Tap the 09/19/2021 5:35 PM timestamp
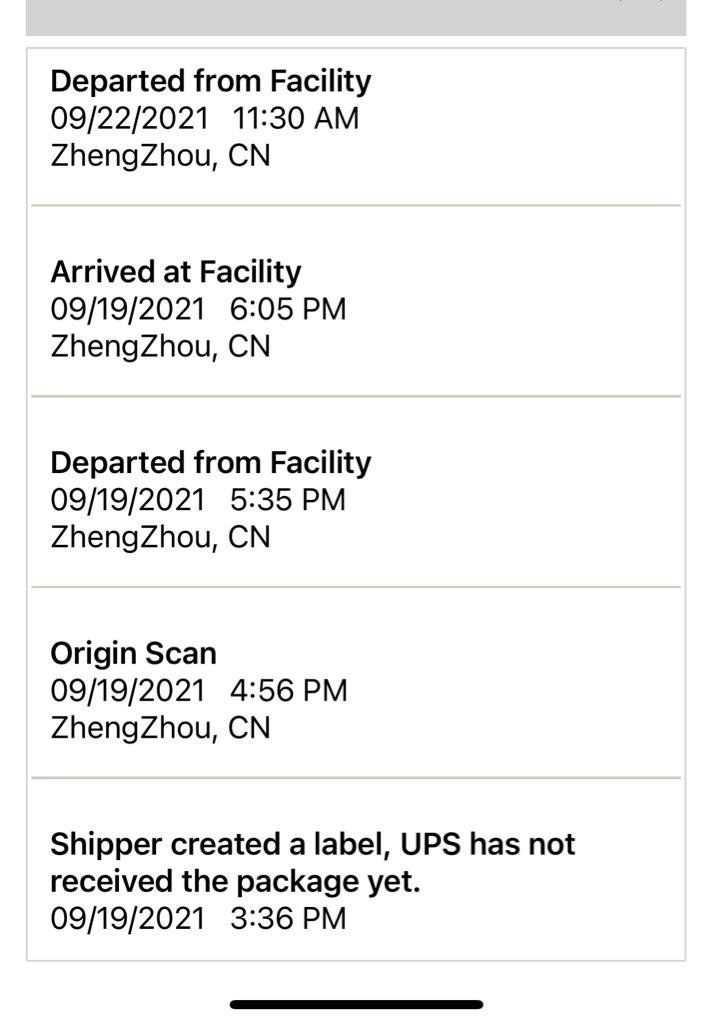 click(198, 500)
